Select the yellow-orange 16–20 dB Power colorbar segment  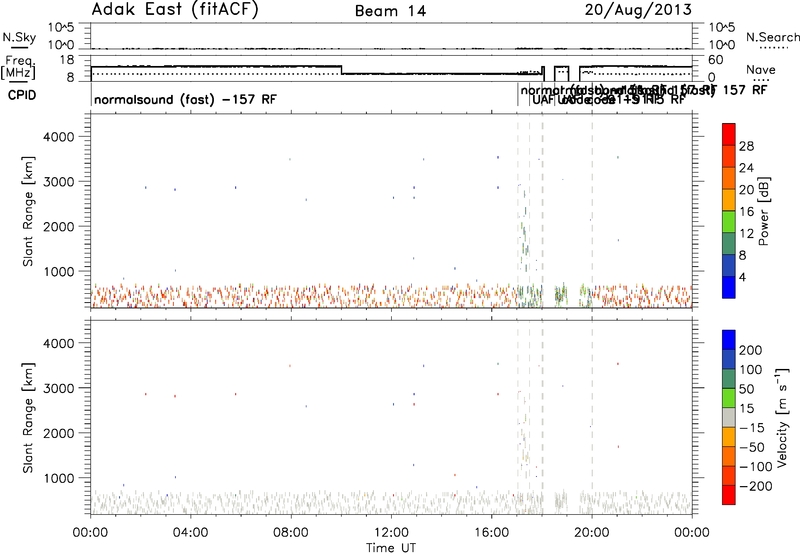point(729,200)
